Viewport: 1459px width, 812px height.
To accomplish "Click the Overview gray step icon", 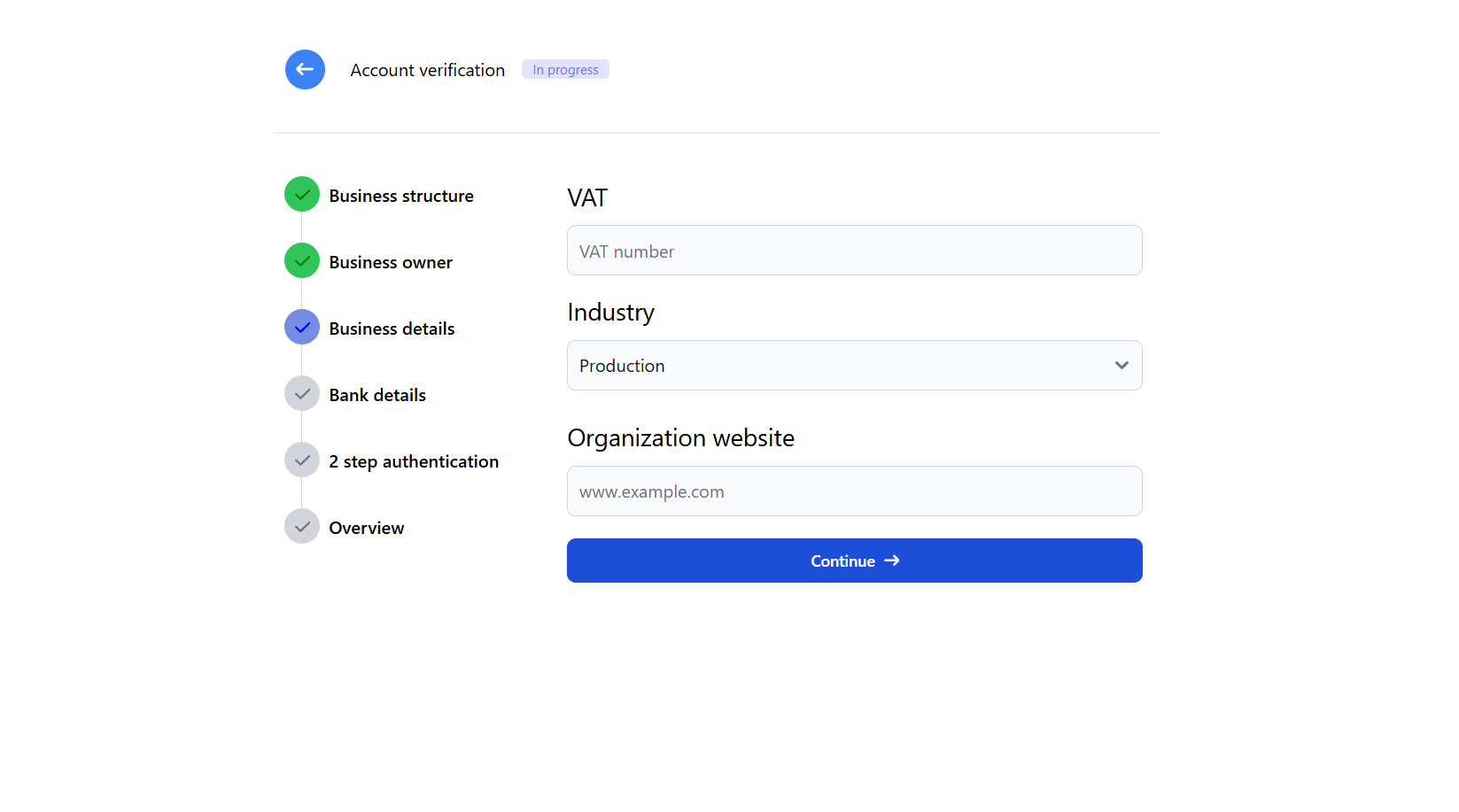I will 302,526.
